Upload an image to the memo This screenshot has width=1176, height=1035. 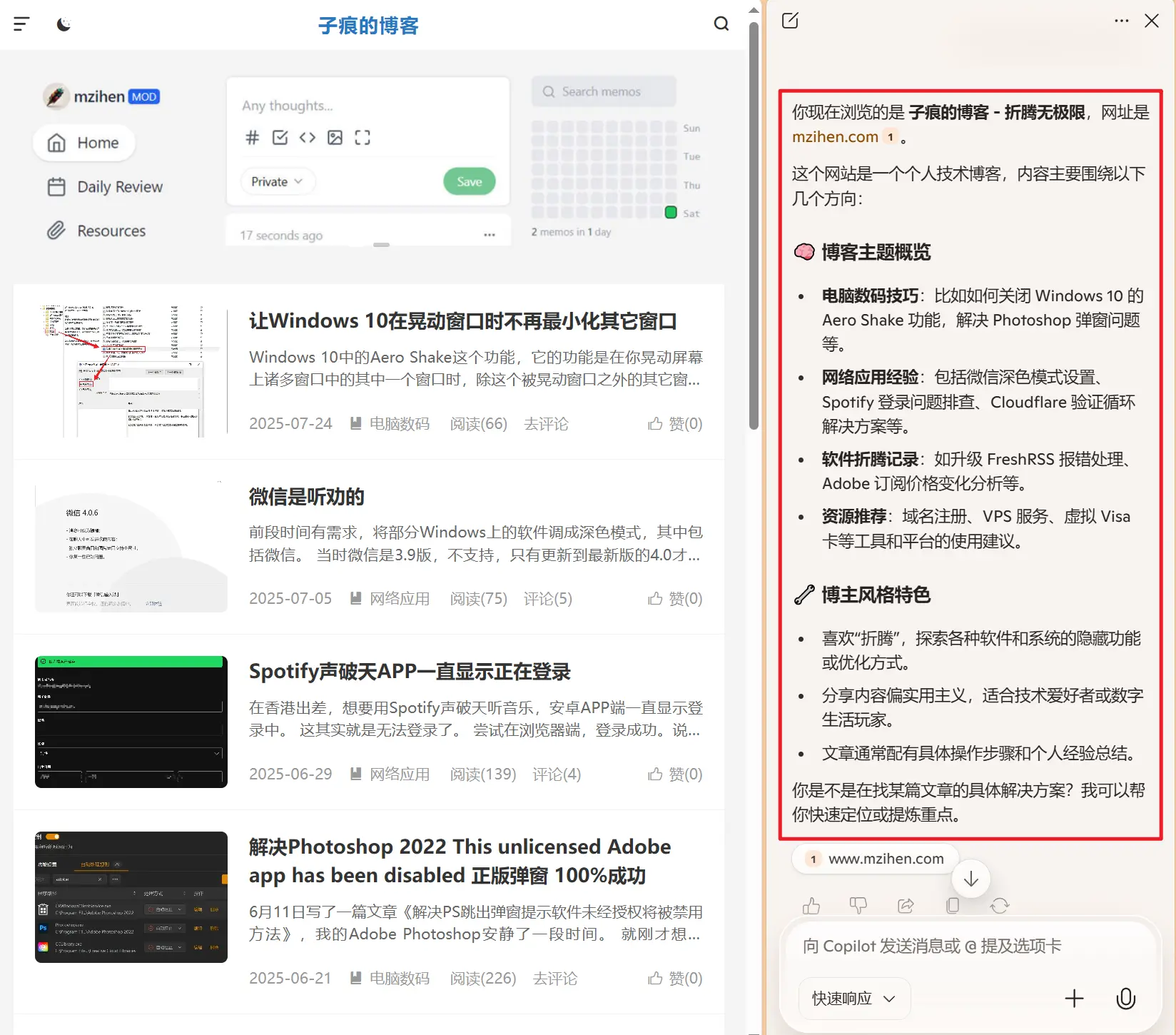coord(335,137)
